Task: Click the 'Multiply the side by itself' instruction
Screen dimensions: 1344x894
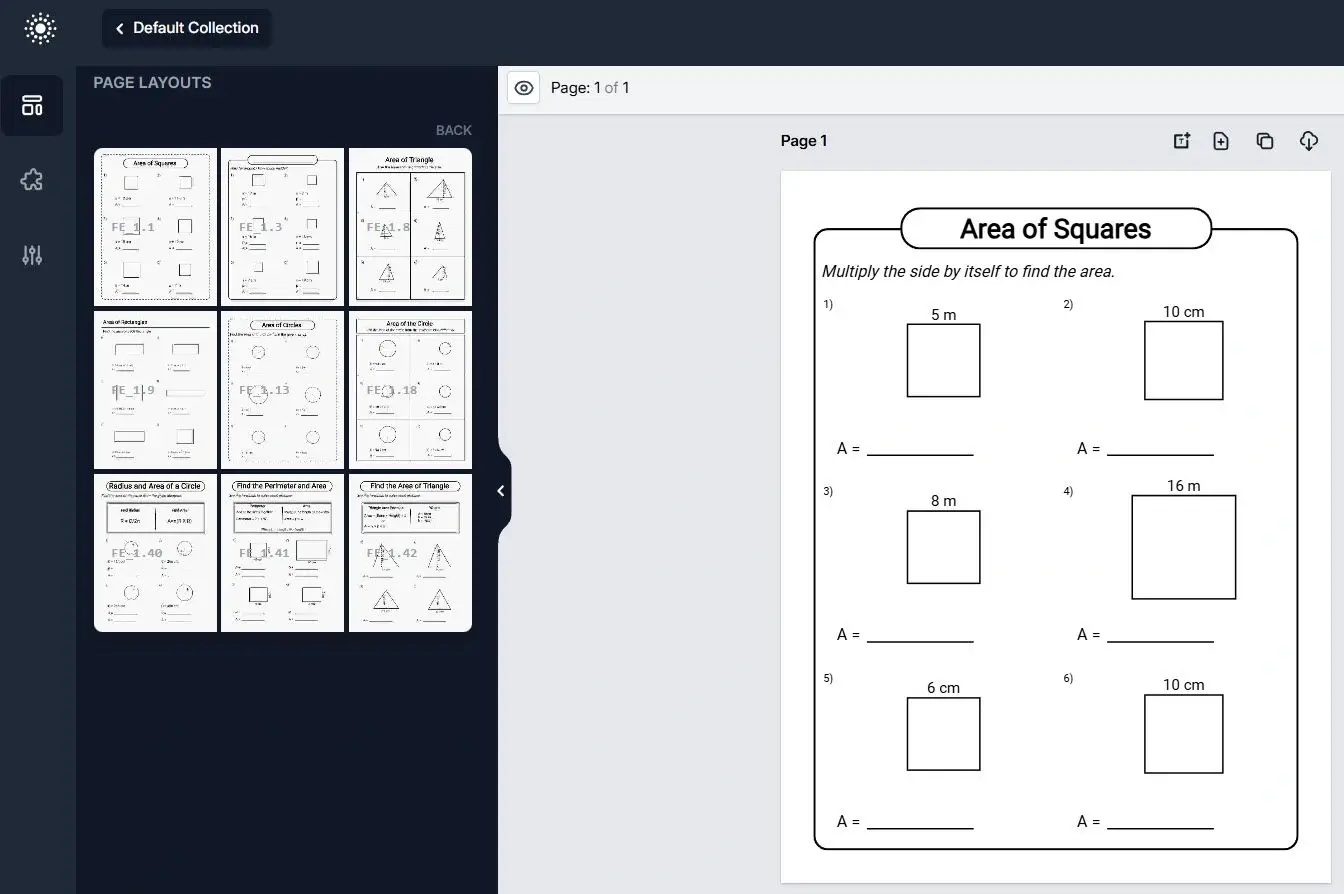Action: point(968,272)
